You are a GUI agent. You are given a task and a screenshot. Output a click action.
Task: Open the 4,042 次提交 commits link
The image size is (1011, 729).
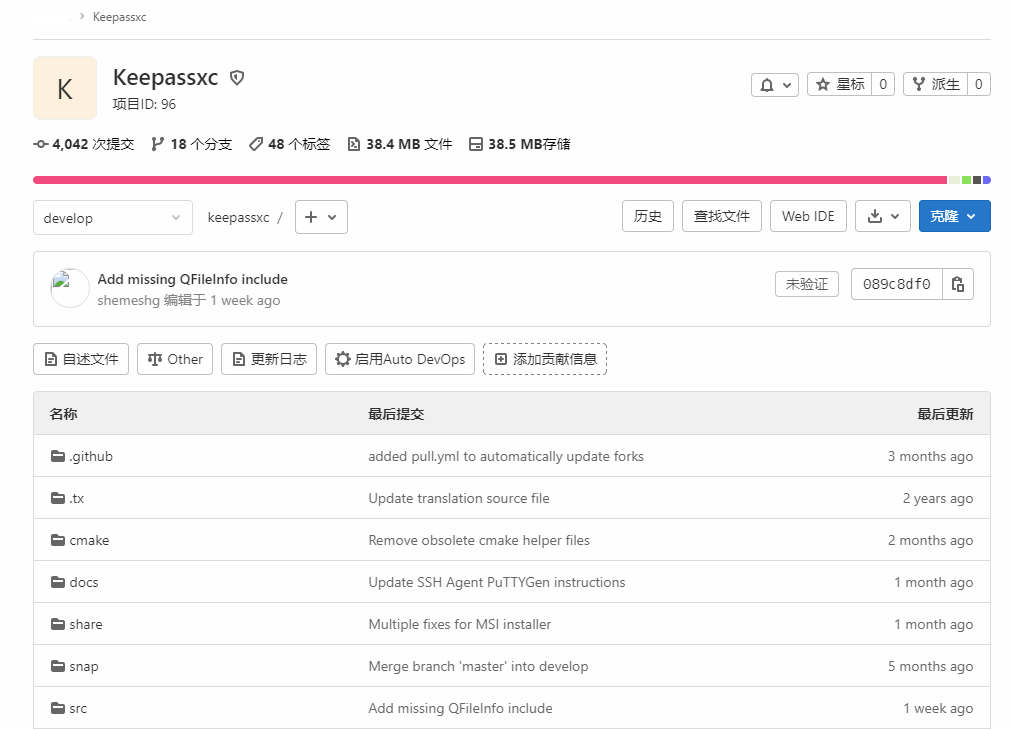click(x=84, y=144)
